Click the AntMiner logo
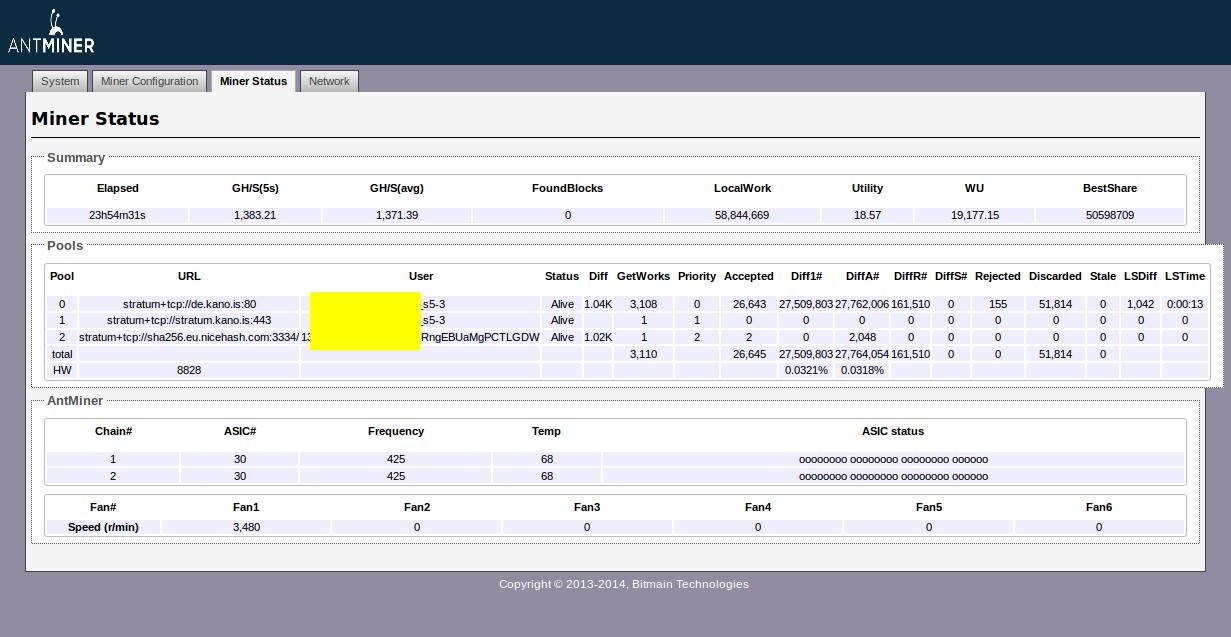Viewport: 1231px width, 637px height. coord(51,32)
